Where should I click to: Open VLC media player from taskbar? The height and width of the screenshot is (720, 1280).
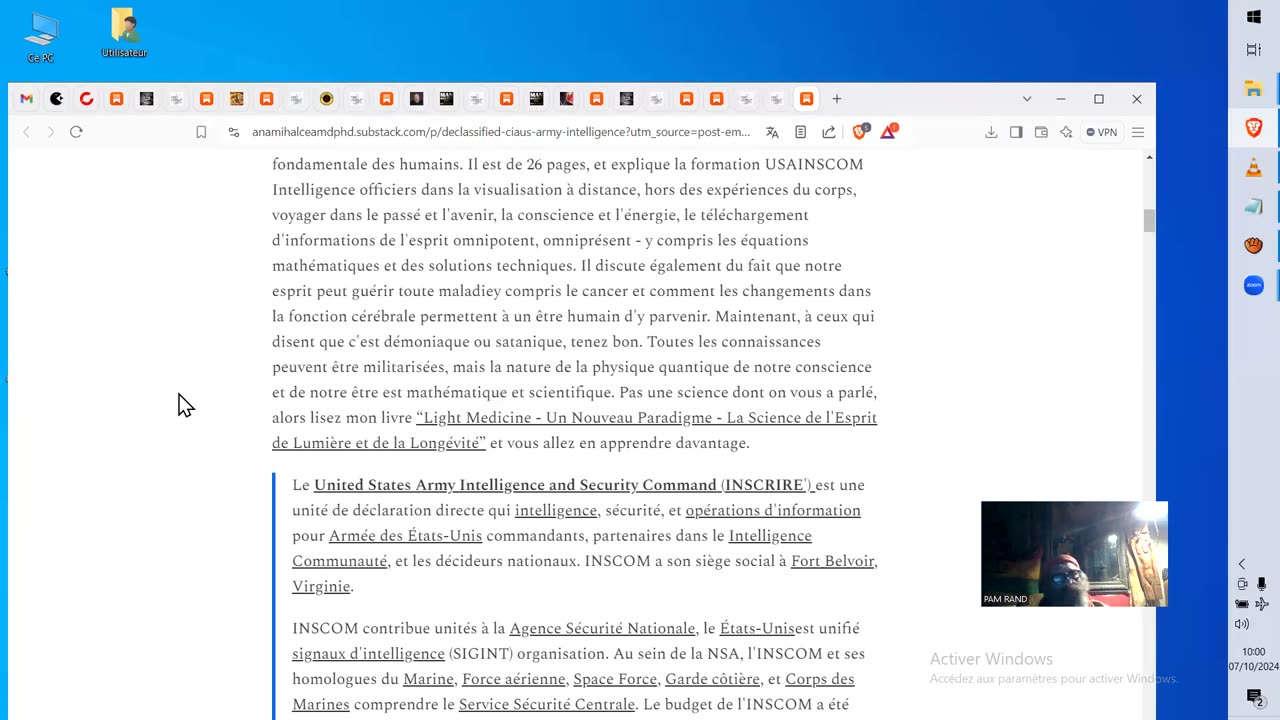(x=1254, y=167)
